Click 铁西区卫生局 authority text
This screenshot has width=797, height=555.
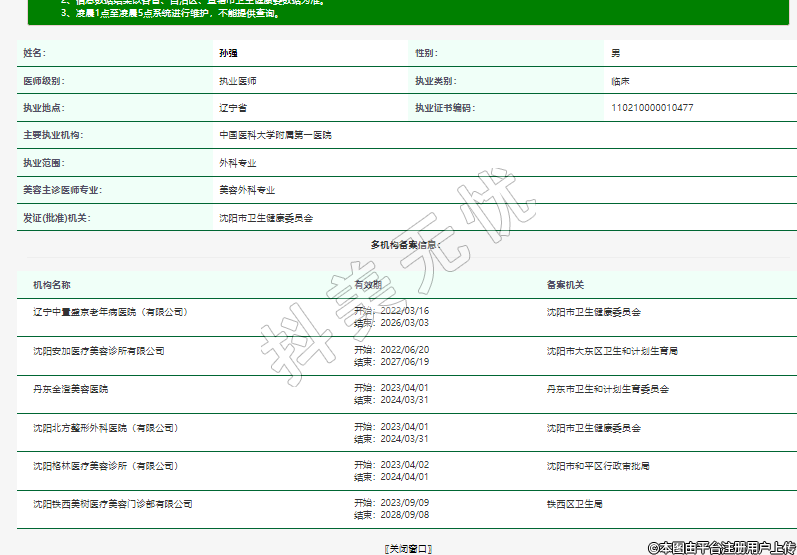(x=574, y=504)
